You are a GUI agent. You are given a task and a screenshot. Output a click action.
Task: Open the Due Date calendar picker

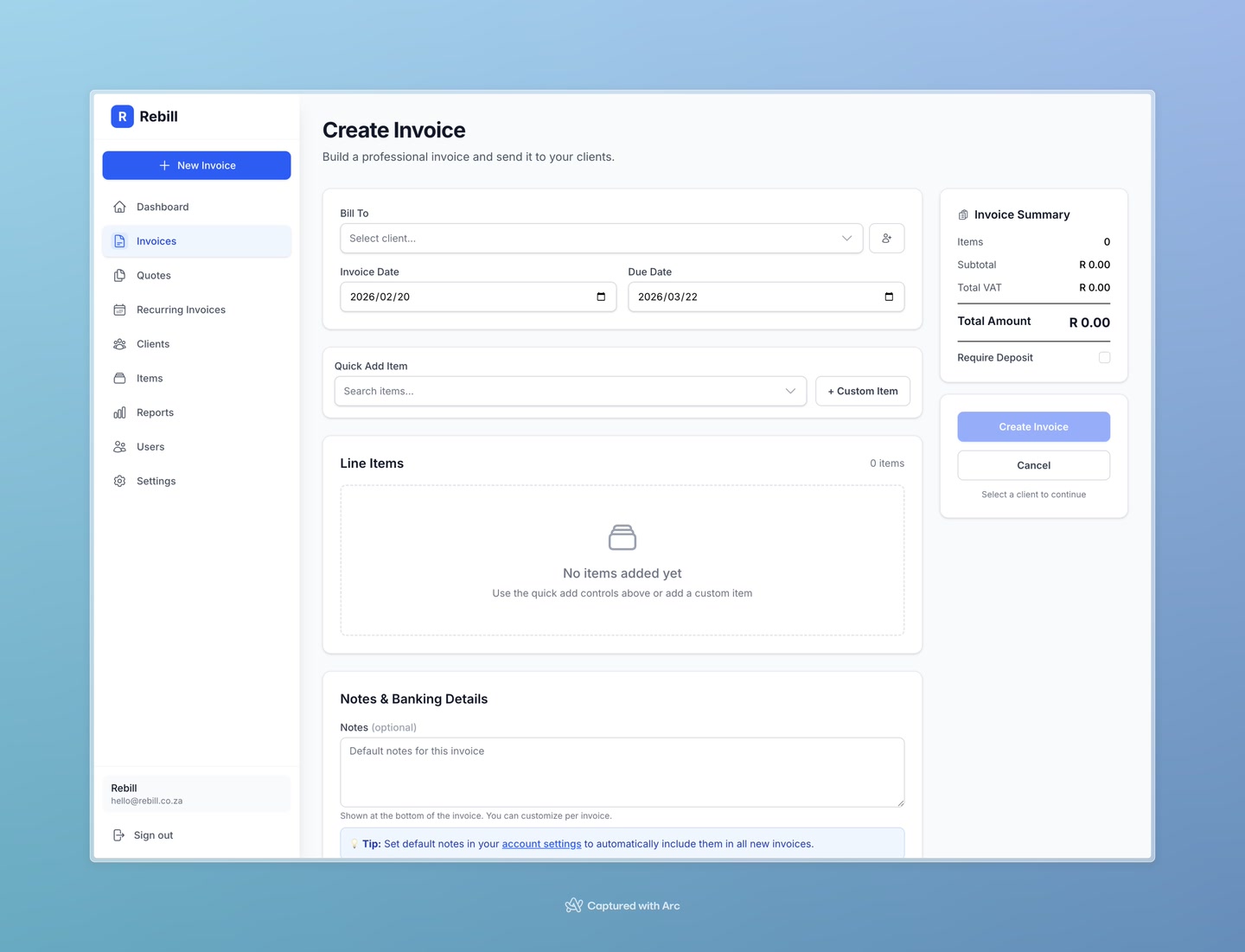pos(889,297)
